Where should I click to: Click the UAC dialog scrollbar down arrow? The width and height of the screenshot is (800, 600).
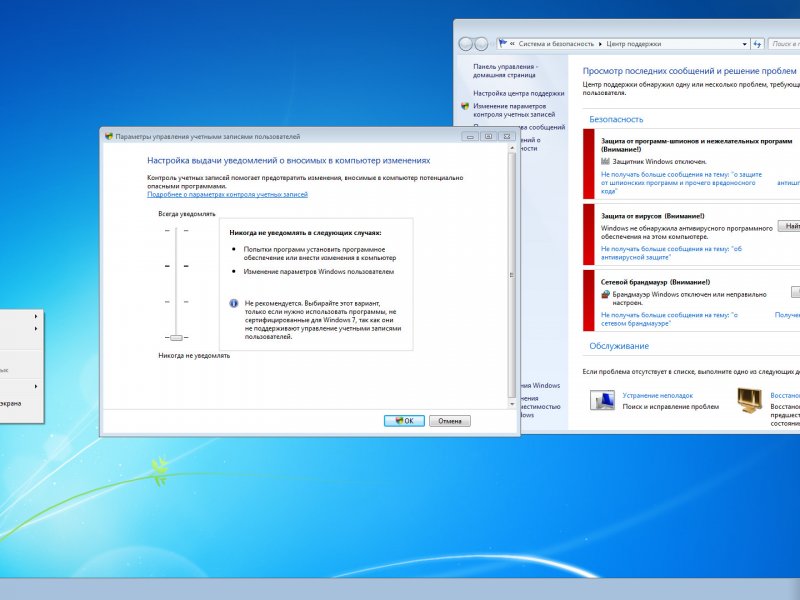(x=512, y=404)
